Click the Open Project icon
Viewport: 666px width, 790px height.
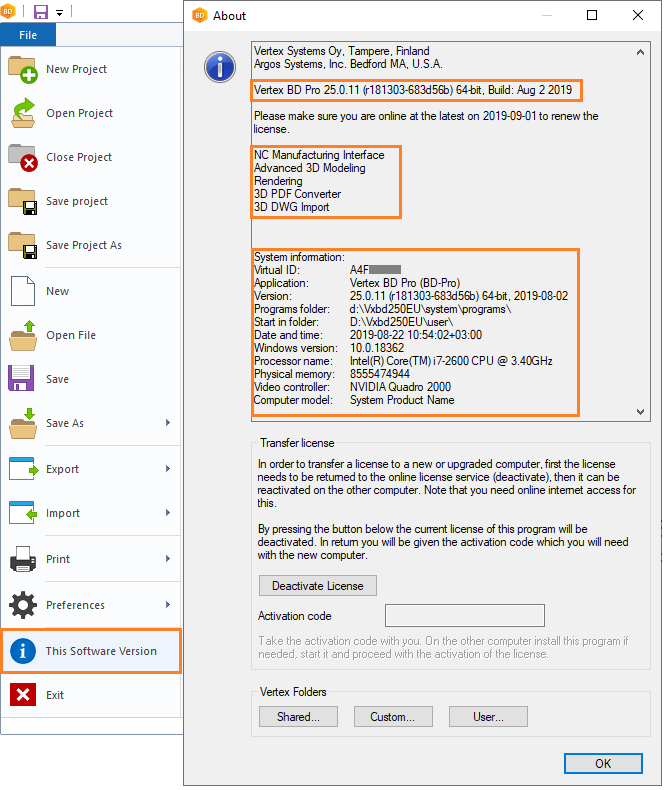coord(23,113)
